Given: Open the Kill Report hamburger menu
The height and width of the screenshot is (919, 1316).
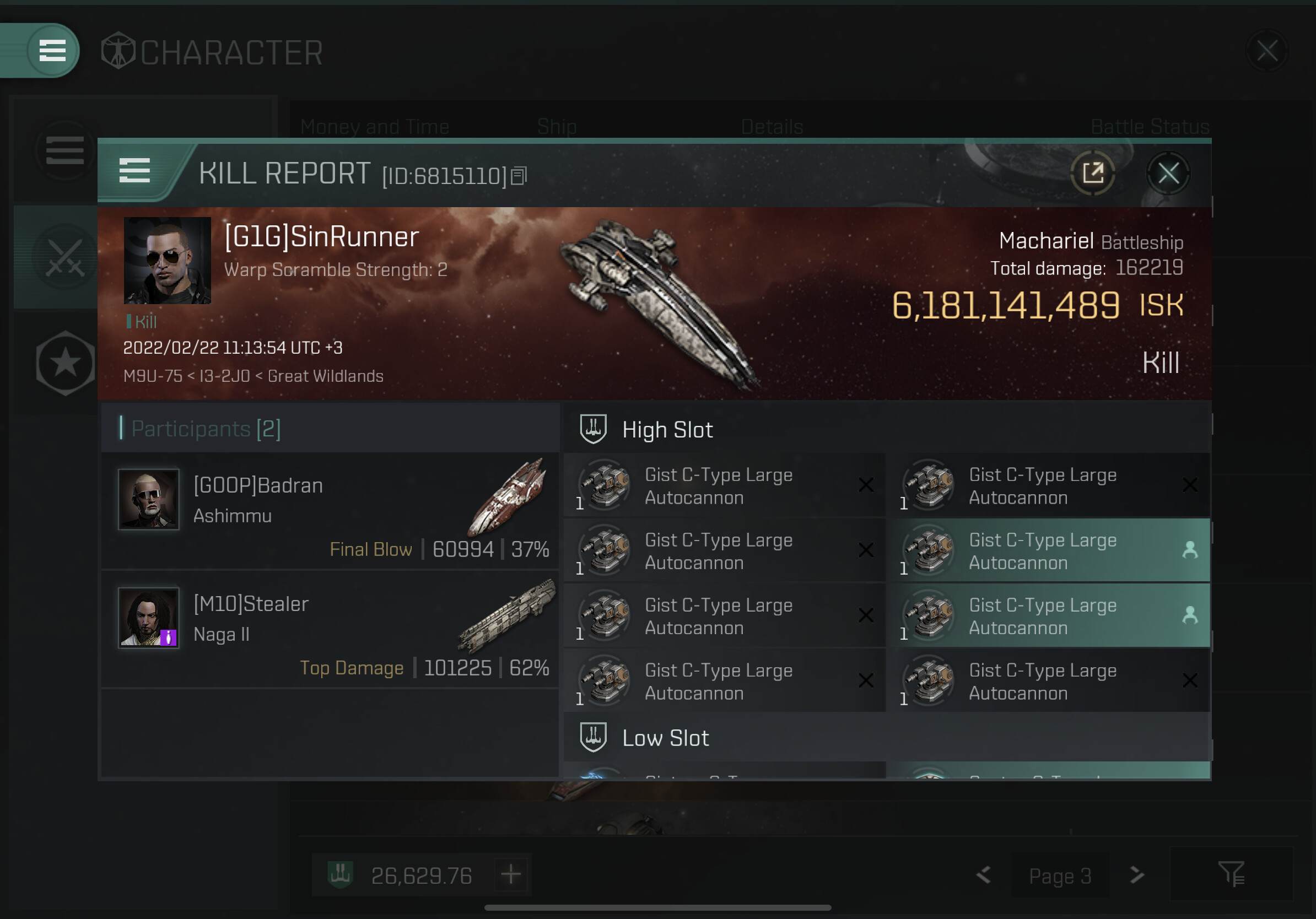Looking at the screenshot, I should pyautogui.click(x=134, y=171).
